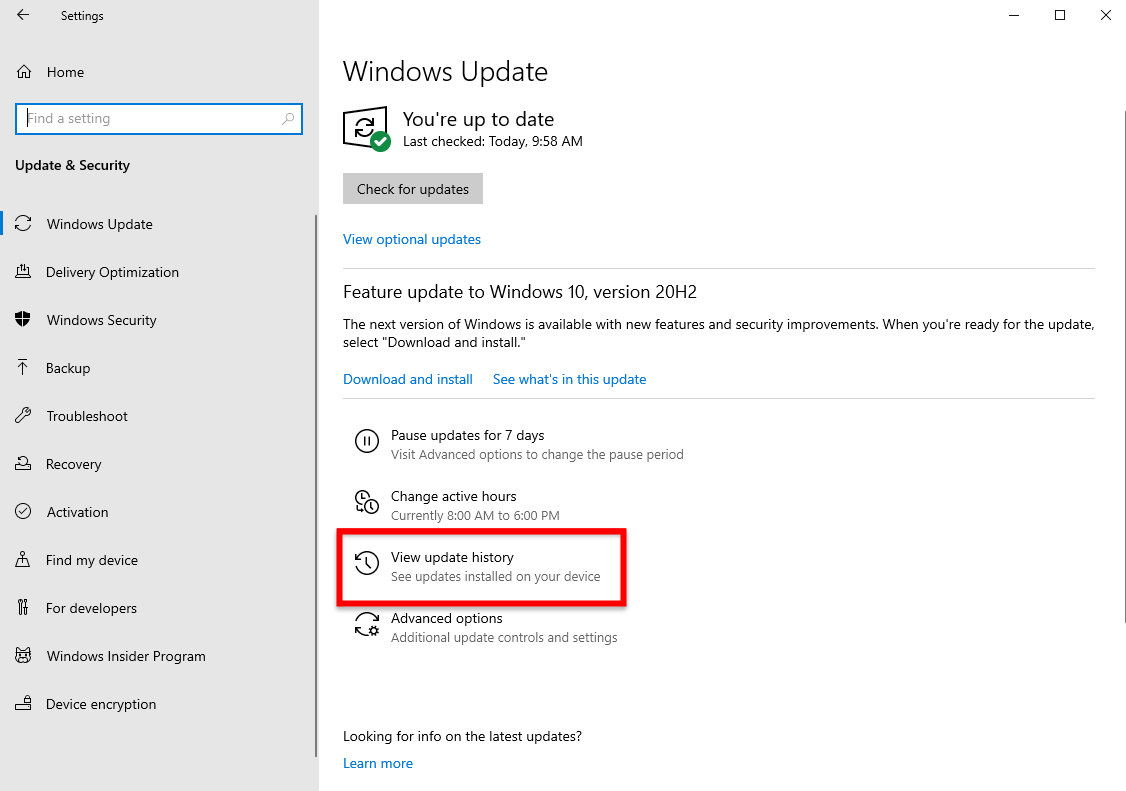Viewport: 1126px width, 791px height.
Task: Click the active hours clock icon
Action: pyautogui.click(x=367, y=501)
